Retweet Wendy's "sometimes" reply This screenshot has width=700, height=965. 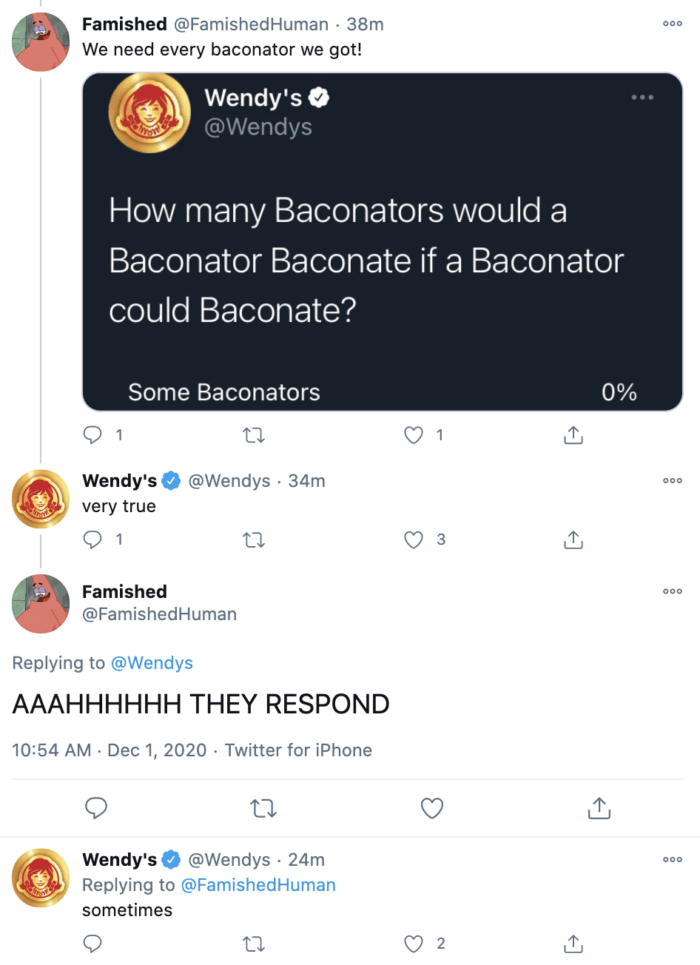(x=254, y=943)
